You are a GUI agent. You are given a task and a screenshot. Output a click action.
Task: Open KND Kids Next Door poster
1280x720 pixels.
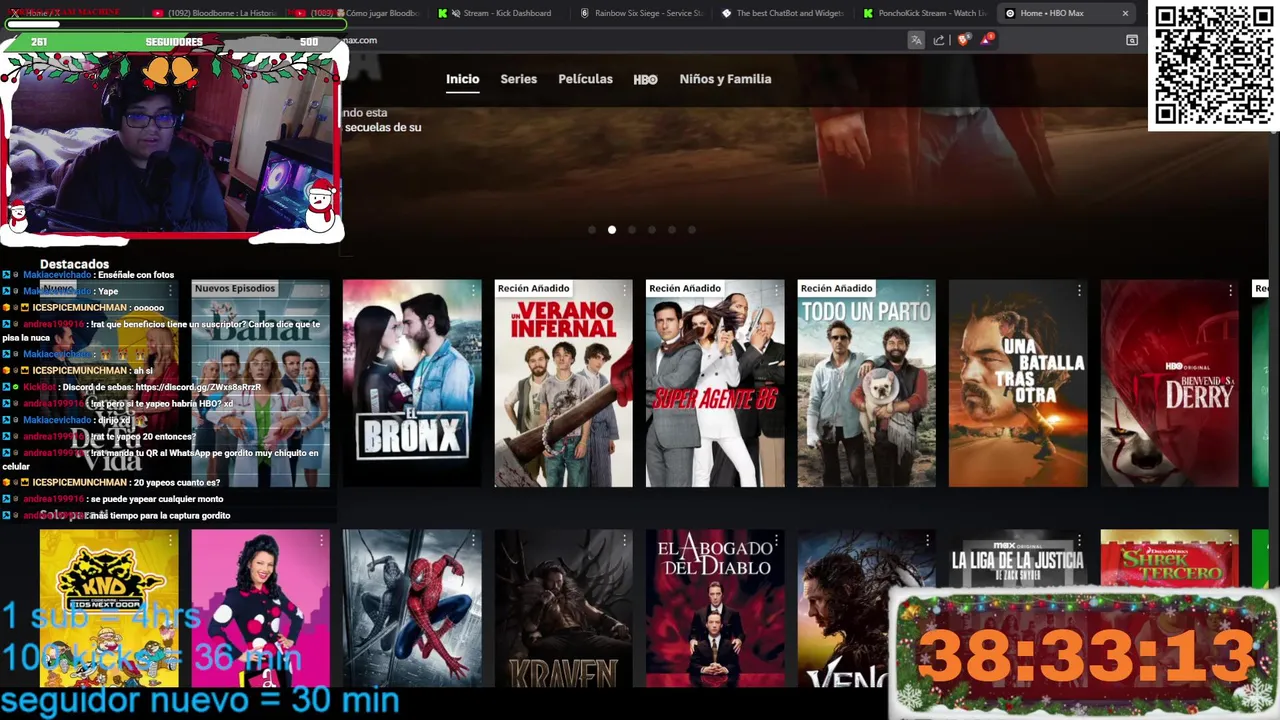(109, 608)
